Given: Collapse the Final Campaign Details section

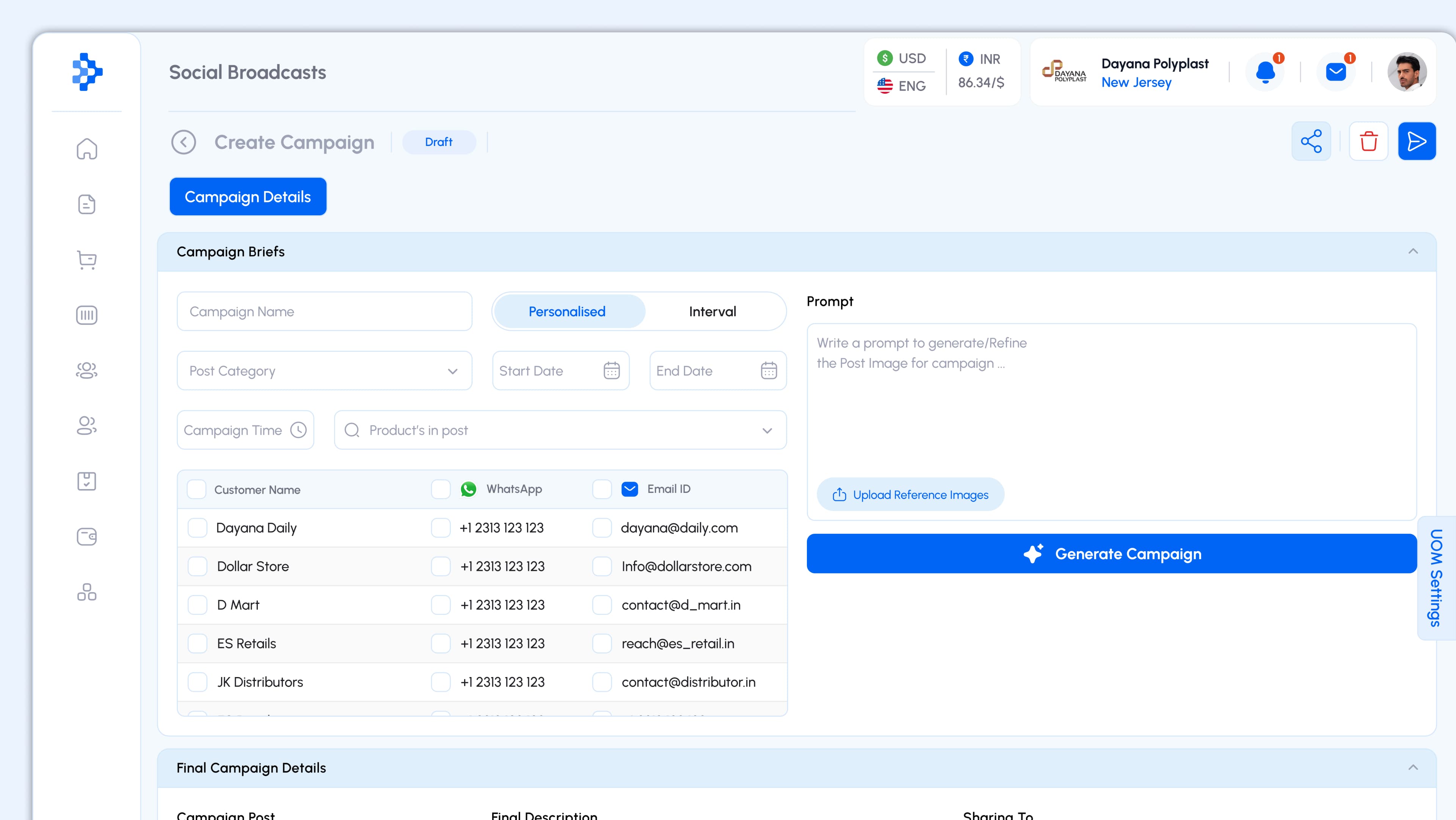Looking at the screenshot, I should pos(1413,767).
